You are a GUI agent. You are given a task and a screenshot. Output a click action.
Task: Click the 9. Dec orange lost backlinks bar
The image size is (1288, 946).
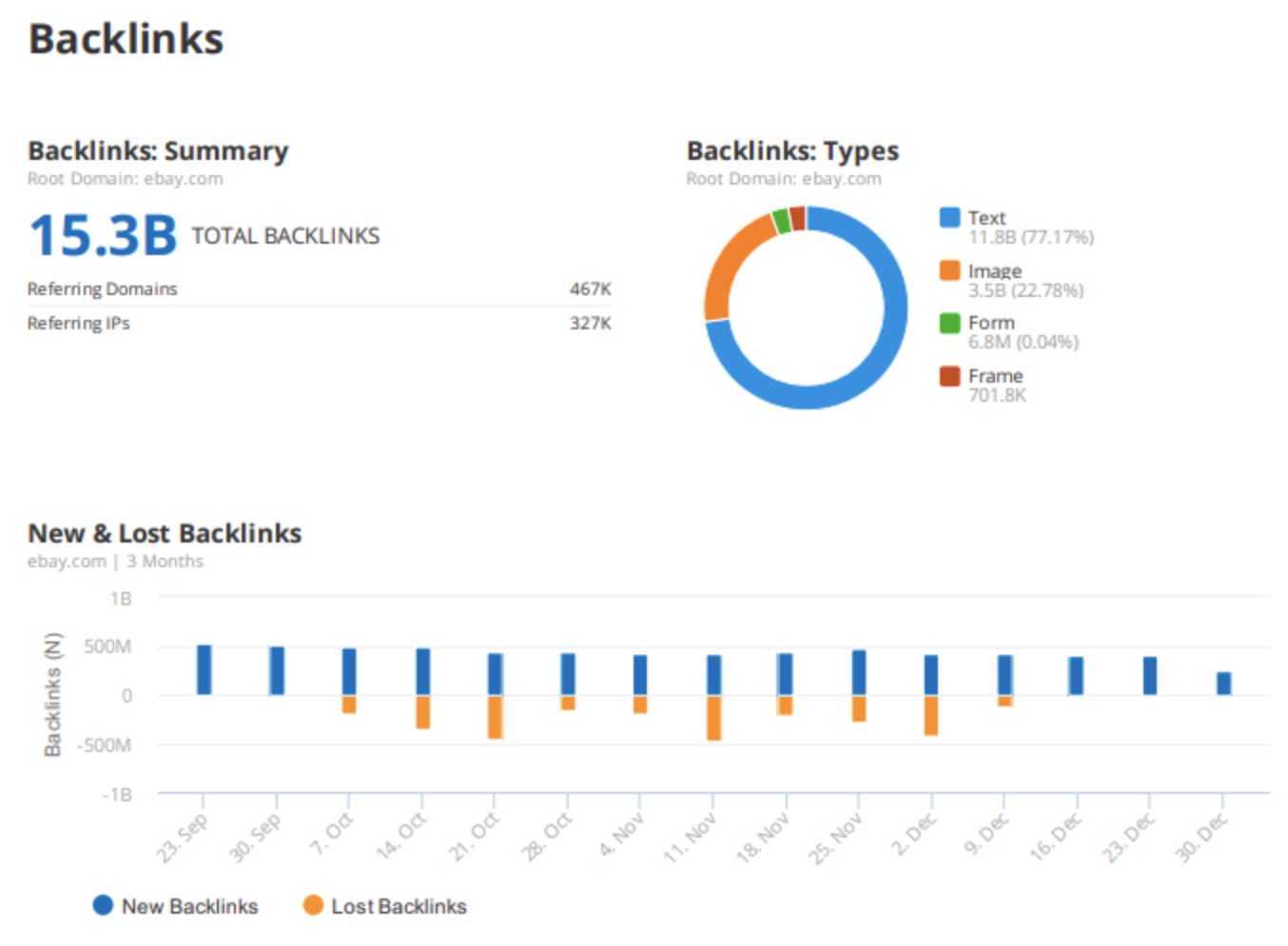pos(1005,701)
